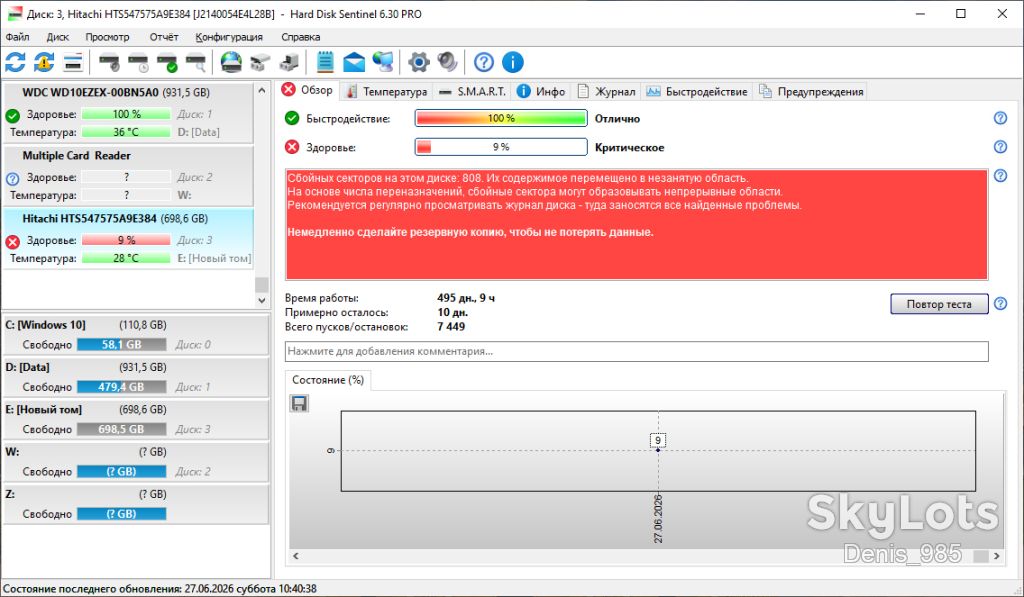Click the disk icon with green checkmark

[x=167, y=63]
